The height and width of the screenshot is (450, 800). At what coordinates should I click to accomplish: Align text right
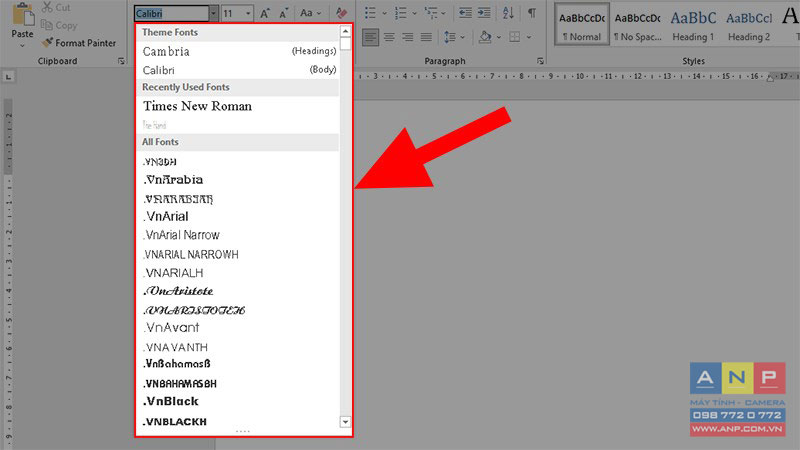point(408,37)
